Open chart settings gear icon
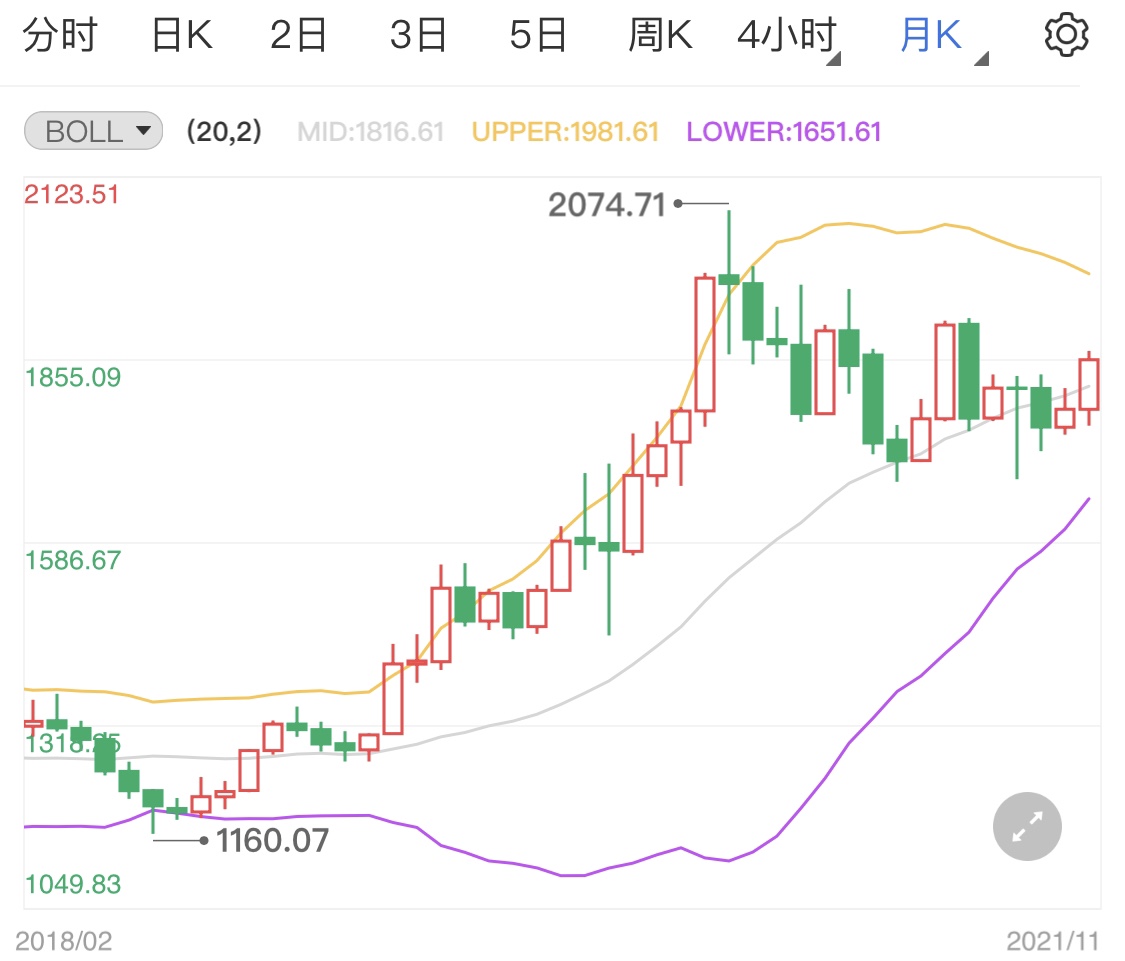1125x961 pixels. coord(1066,34)
